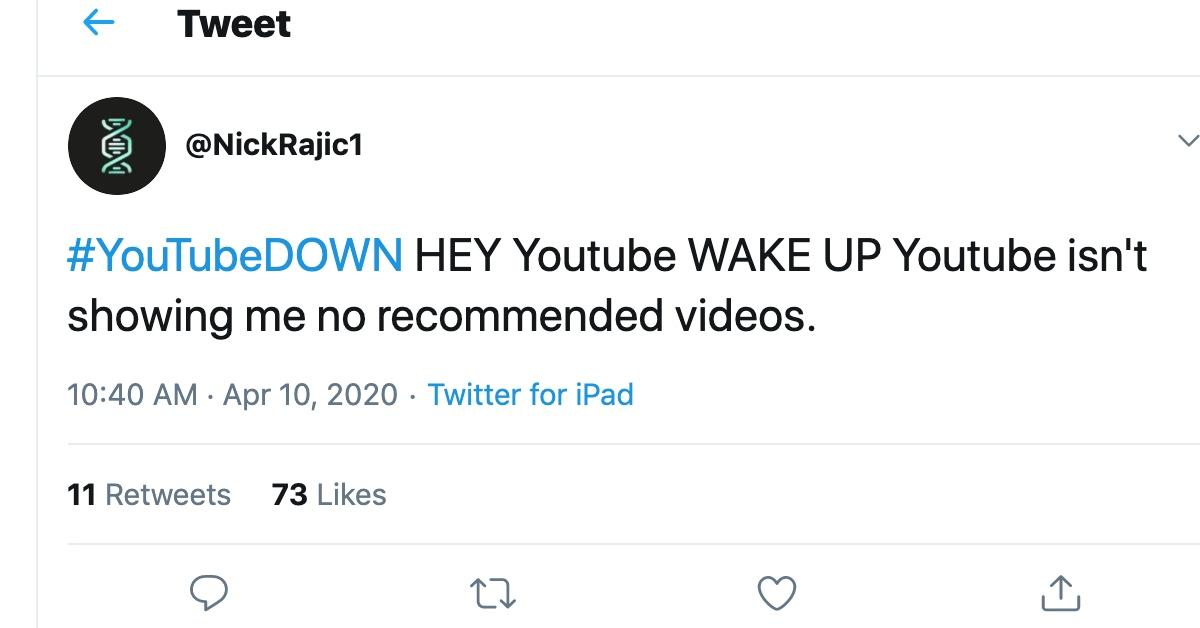Open the @NickRajic1 profile handle
The width and height of the screenshot is (1200, 628).
click(274, 146)
